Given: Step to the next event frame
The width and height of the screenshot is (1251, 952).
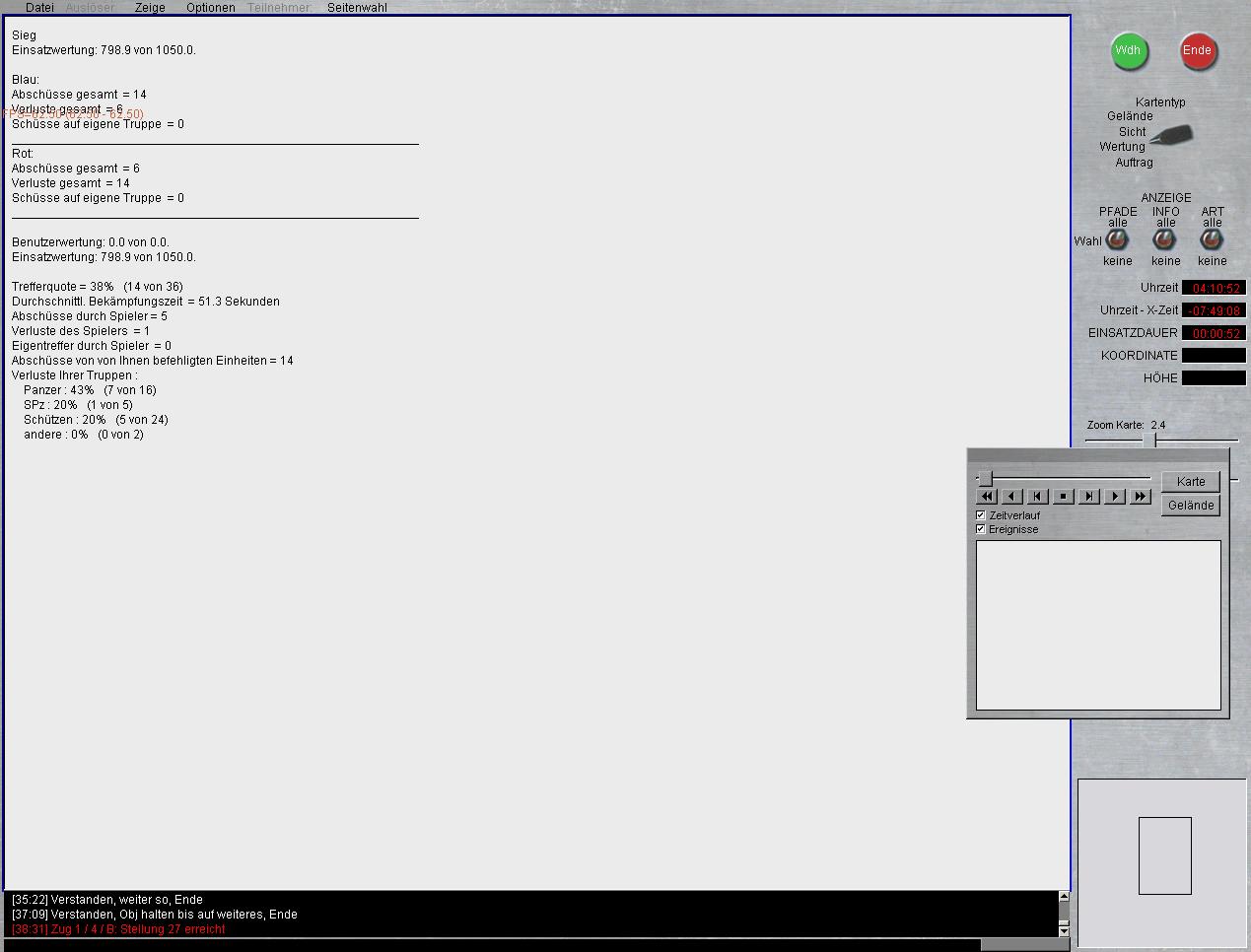Looking at the screenshot, I should pos(1089,497).
